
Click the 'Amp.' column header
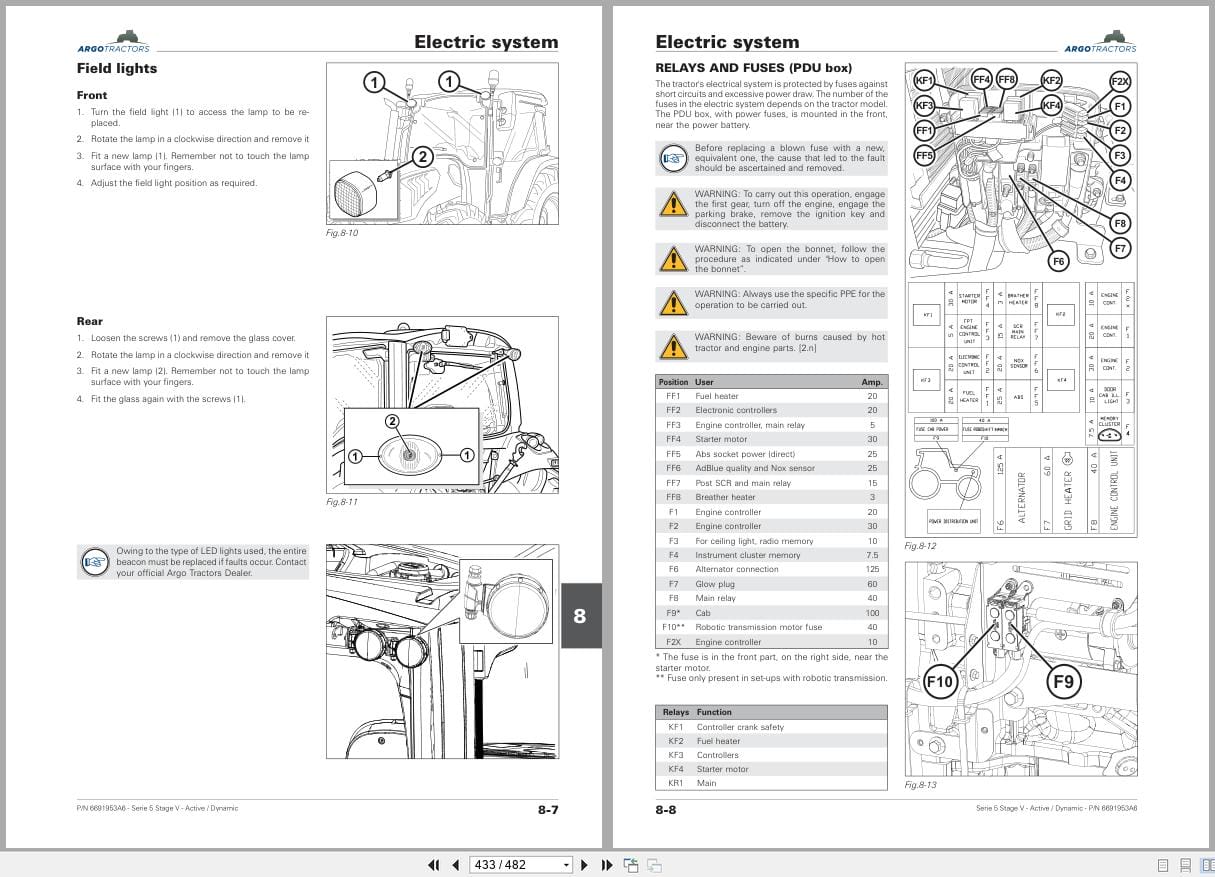872,382
